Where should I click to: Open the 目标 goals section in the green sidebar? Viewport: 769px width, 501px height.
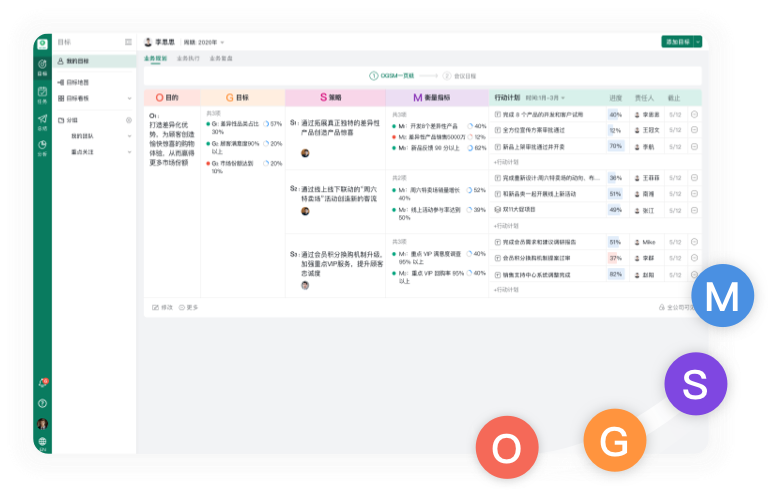tap(43, 67)
